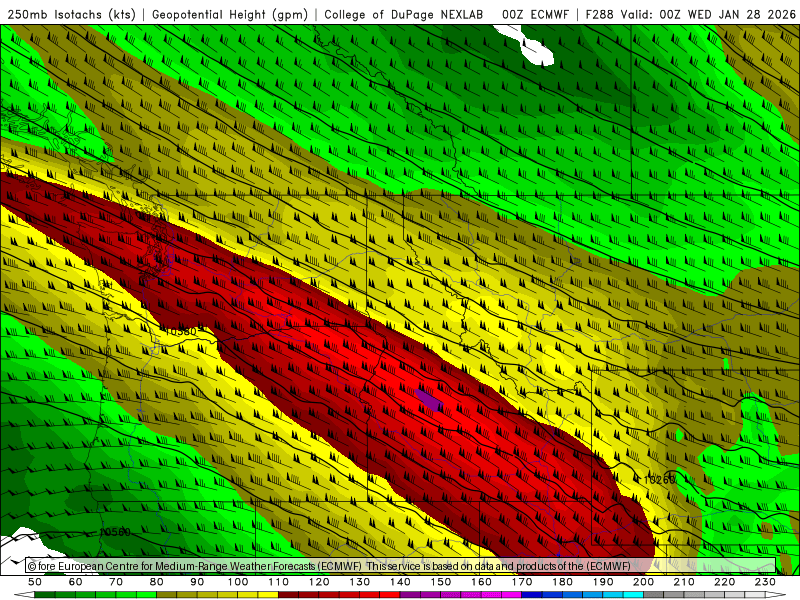Click the legend value 170
The width and height of the screenshot is (800, 600).
(x=521, y=582)
